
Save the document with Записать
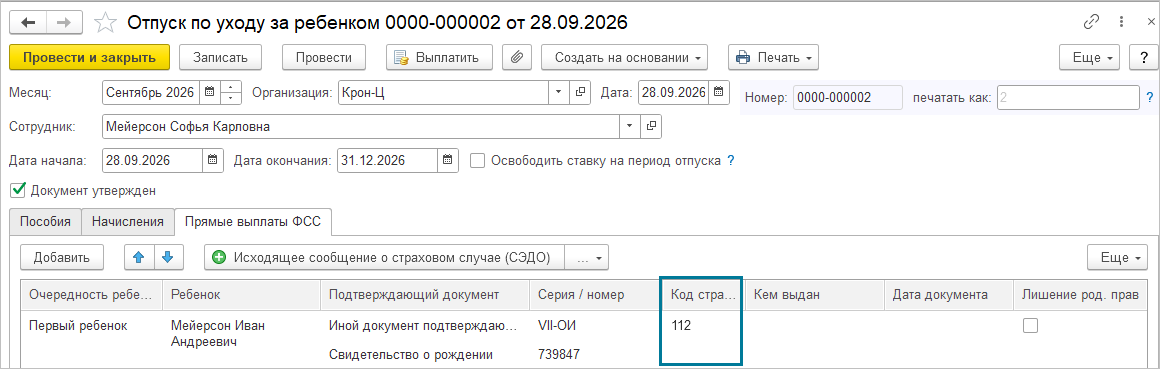point(220,57)
